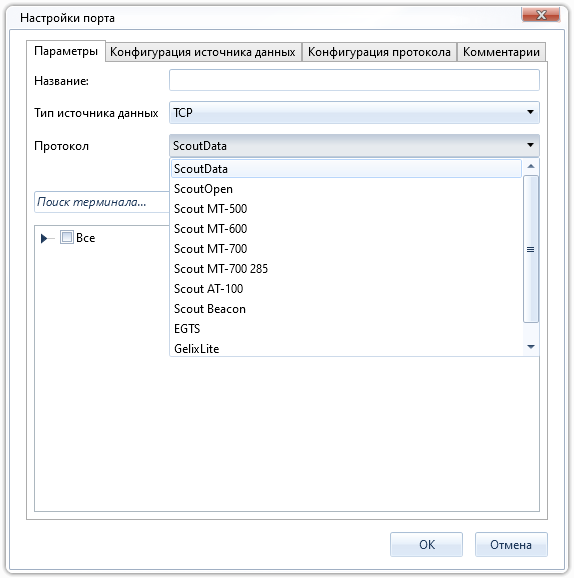This screenshot has width=574, height=578.
Task: Click the Поиск терминала search field
Action: pyautogui.click(x=101, y=202)
